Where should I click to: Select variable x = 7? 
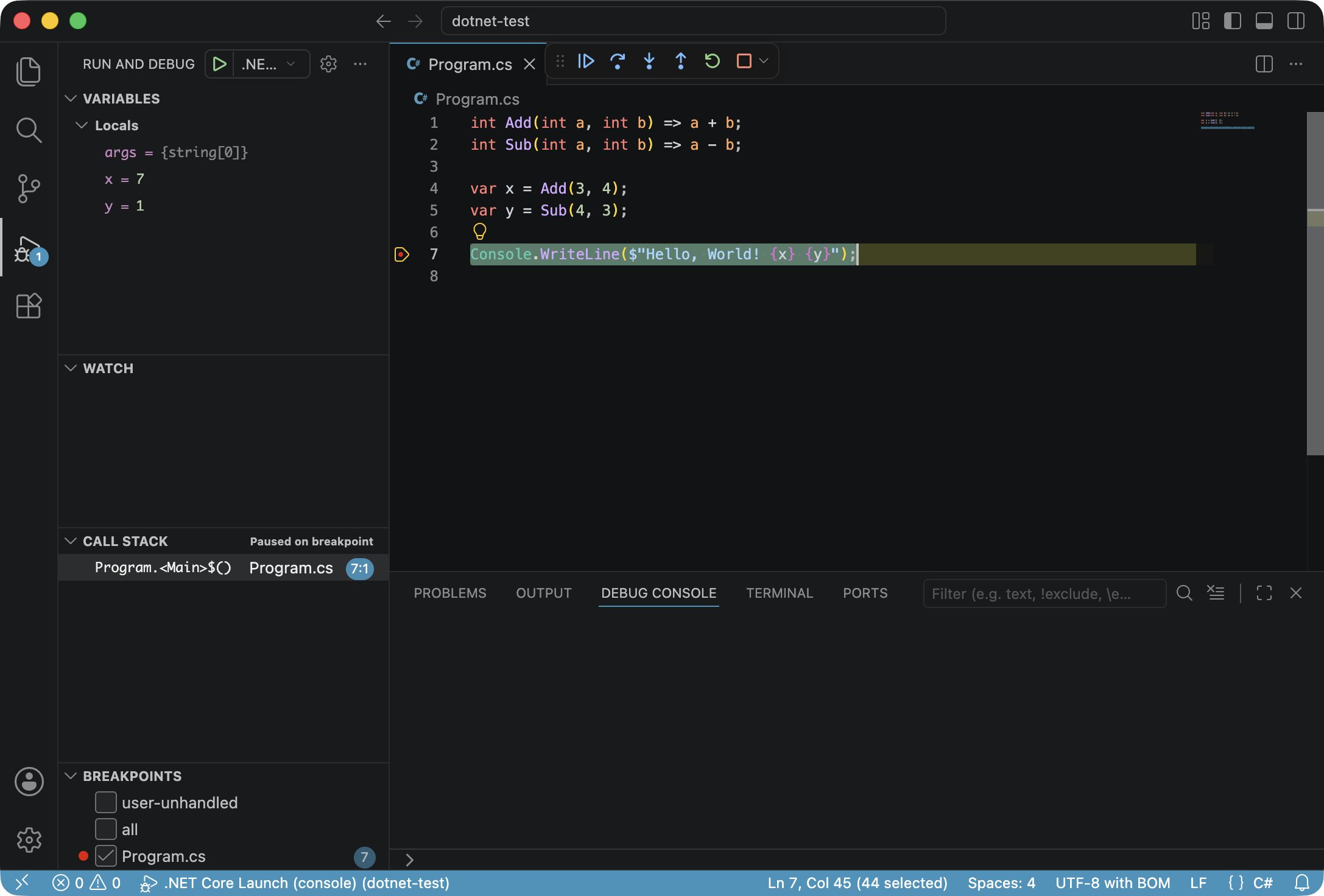tap(224, 179)
